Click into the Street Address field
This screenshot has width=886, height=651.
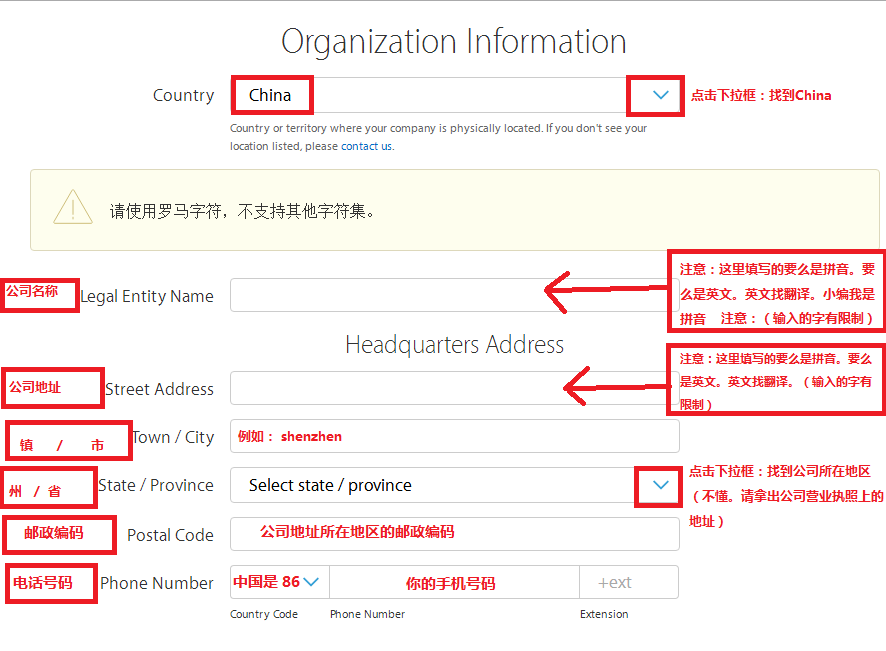[454, 388]
